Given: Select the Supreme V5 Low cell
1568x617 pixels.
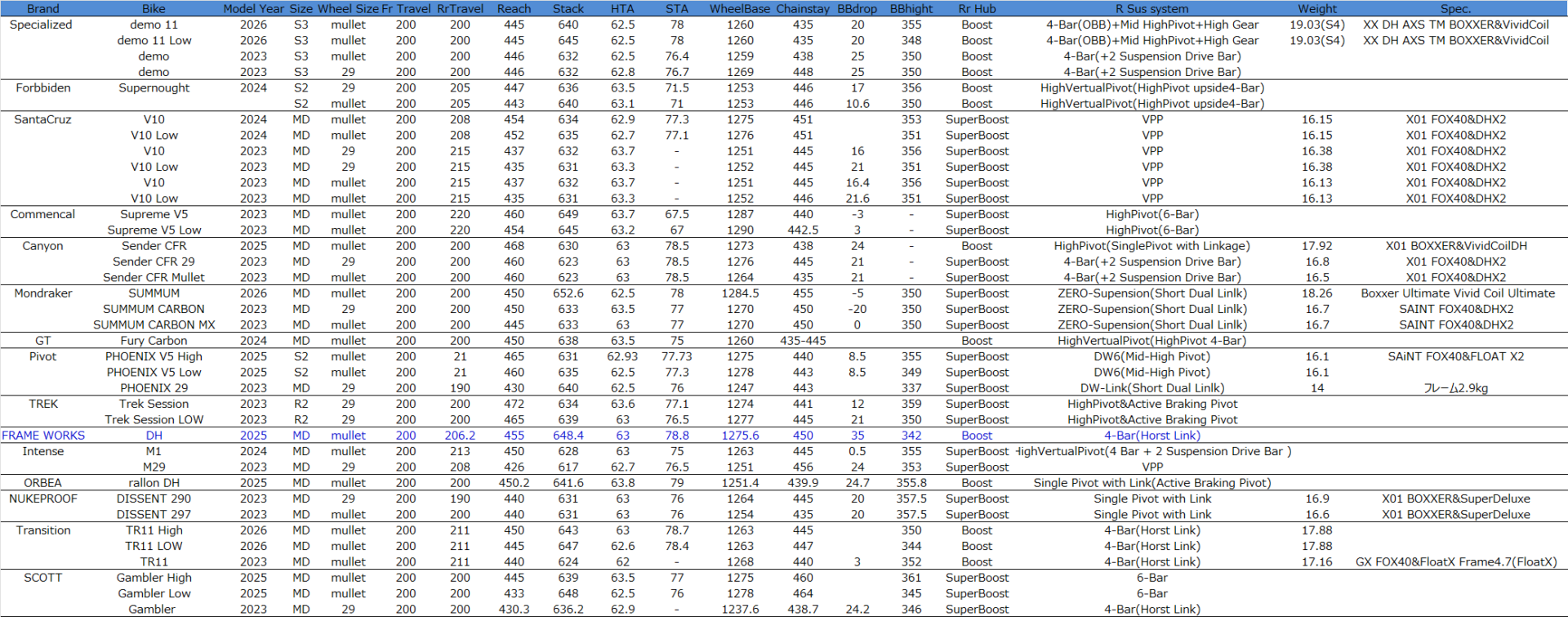Looking at the screenshot, I should point(154,230).
